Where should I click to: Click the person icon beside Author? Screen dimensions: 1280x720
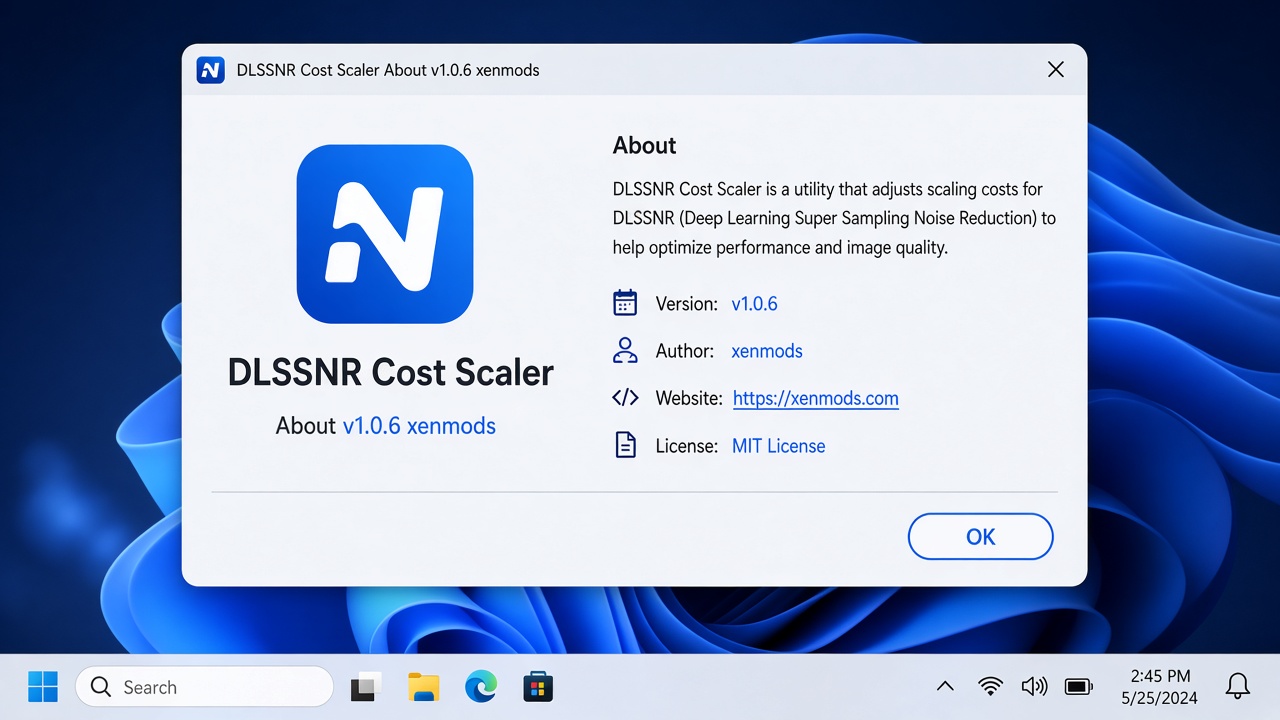[625, 350]
